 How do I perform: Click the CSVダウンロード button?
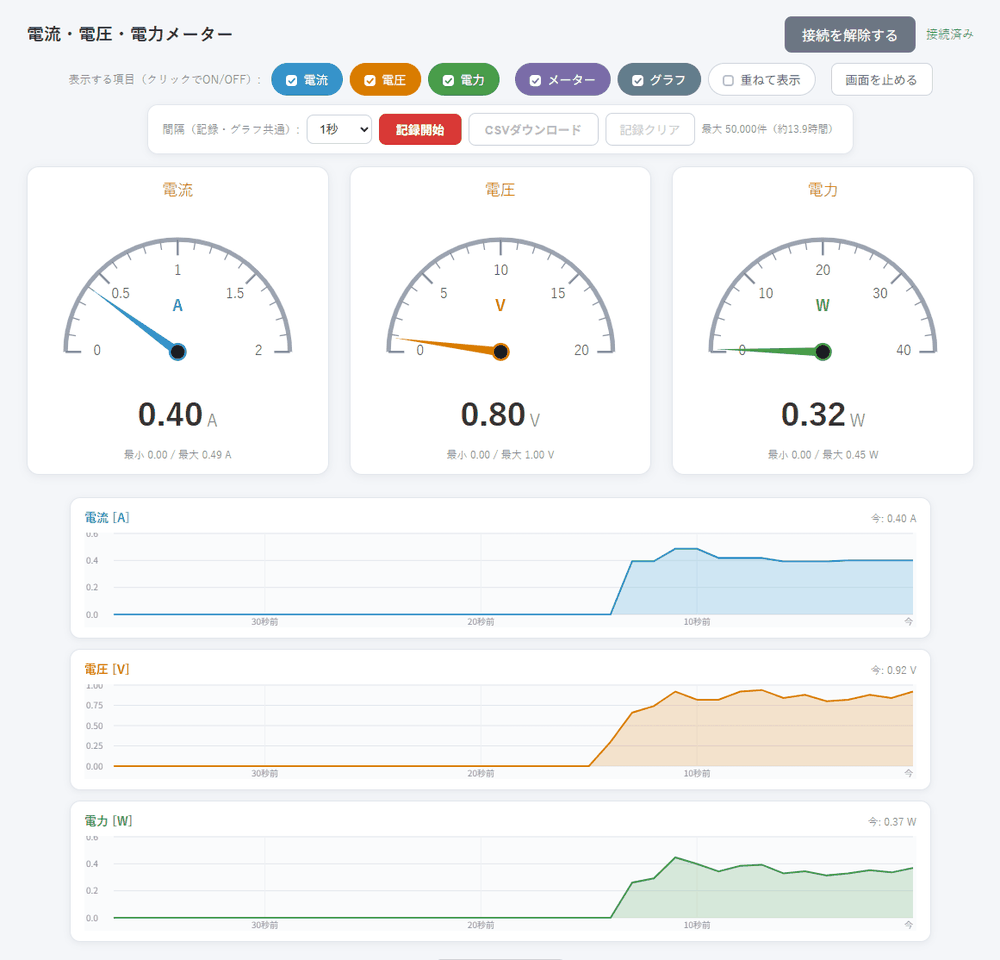[533, 129]
